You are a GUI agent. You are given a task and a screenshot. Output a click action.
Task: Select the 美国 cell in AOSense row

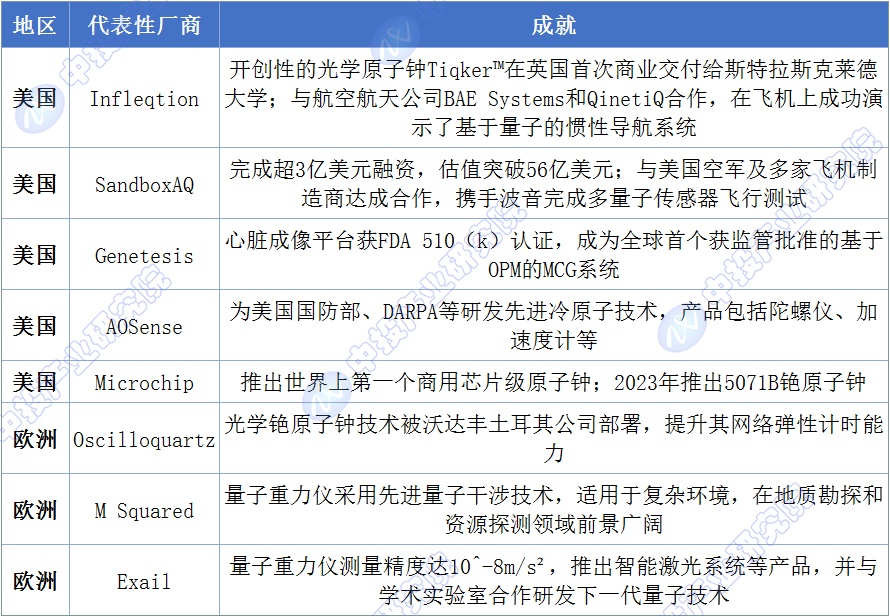35,326
